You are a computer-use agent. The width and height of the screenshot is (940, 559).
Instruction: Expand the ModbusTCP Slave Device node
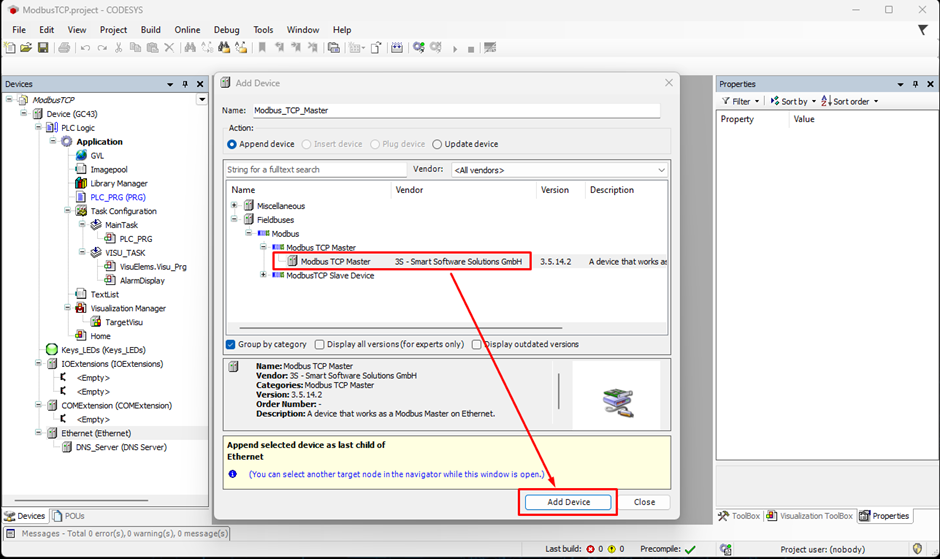(264, 275)
